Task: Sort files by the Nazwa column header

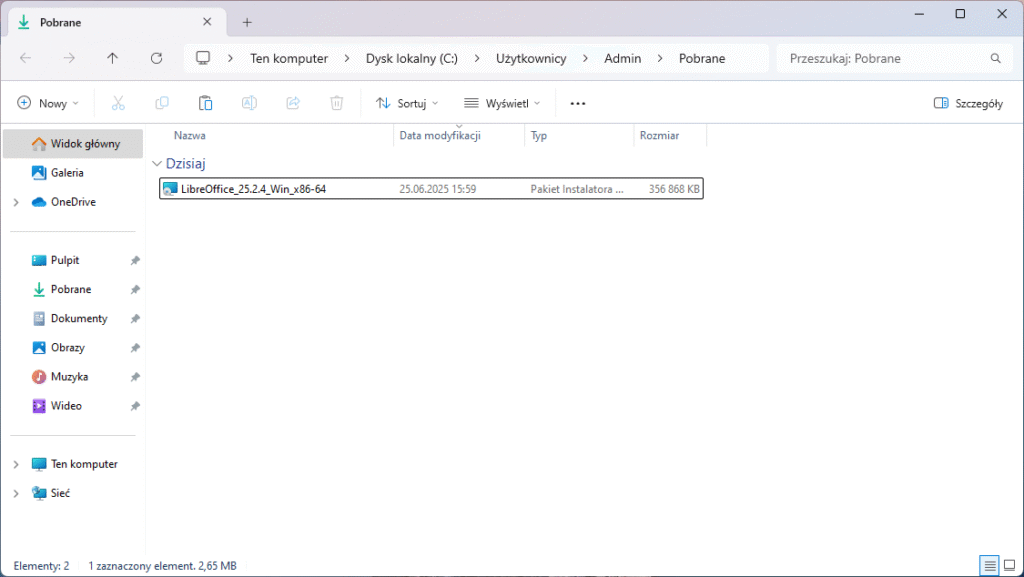Action: click(190, 135)
